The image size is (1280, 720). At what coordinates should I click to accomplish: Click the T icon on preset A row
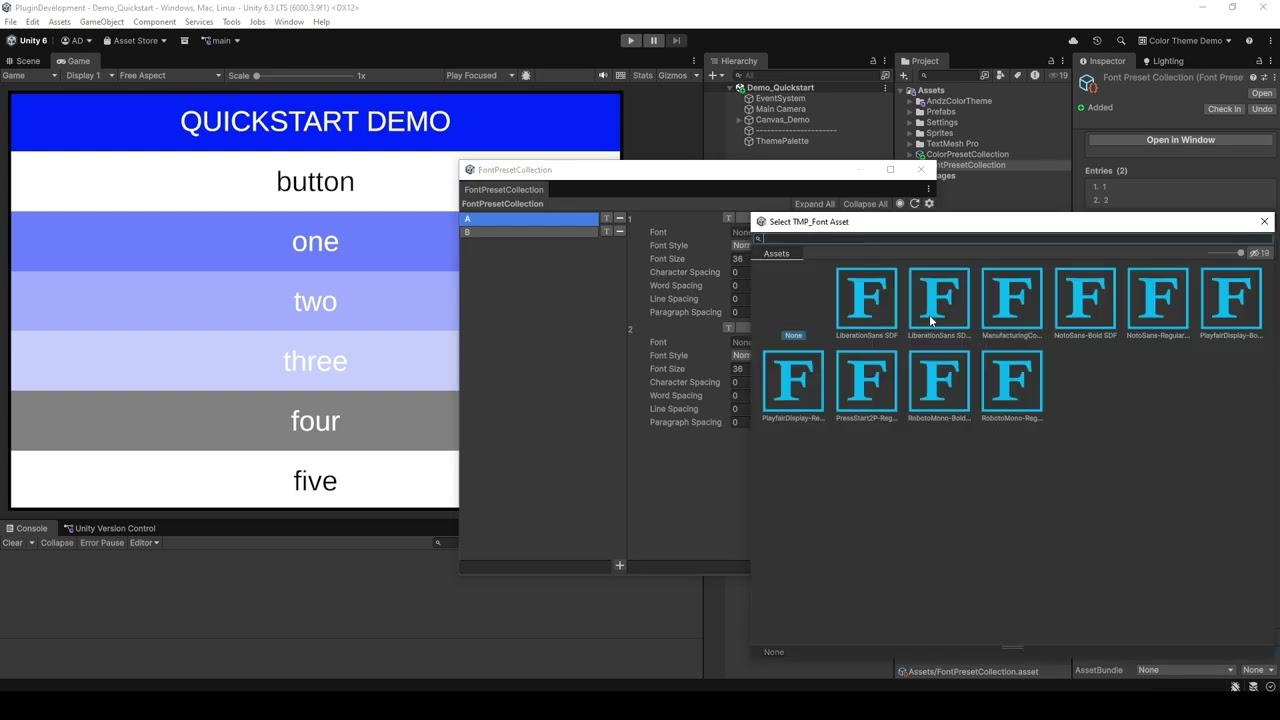[x=606, y=218]
